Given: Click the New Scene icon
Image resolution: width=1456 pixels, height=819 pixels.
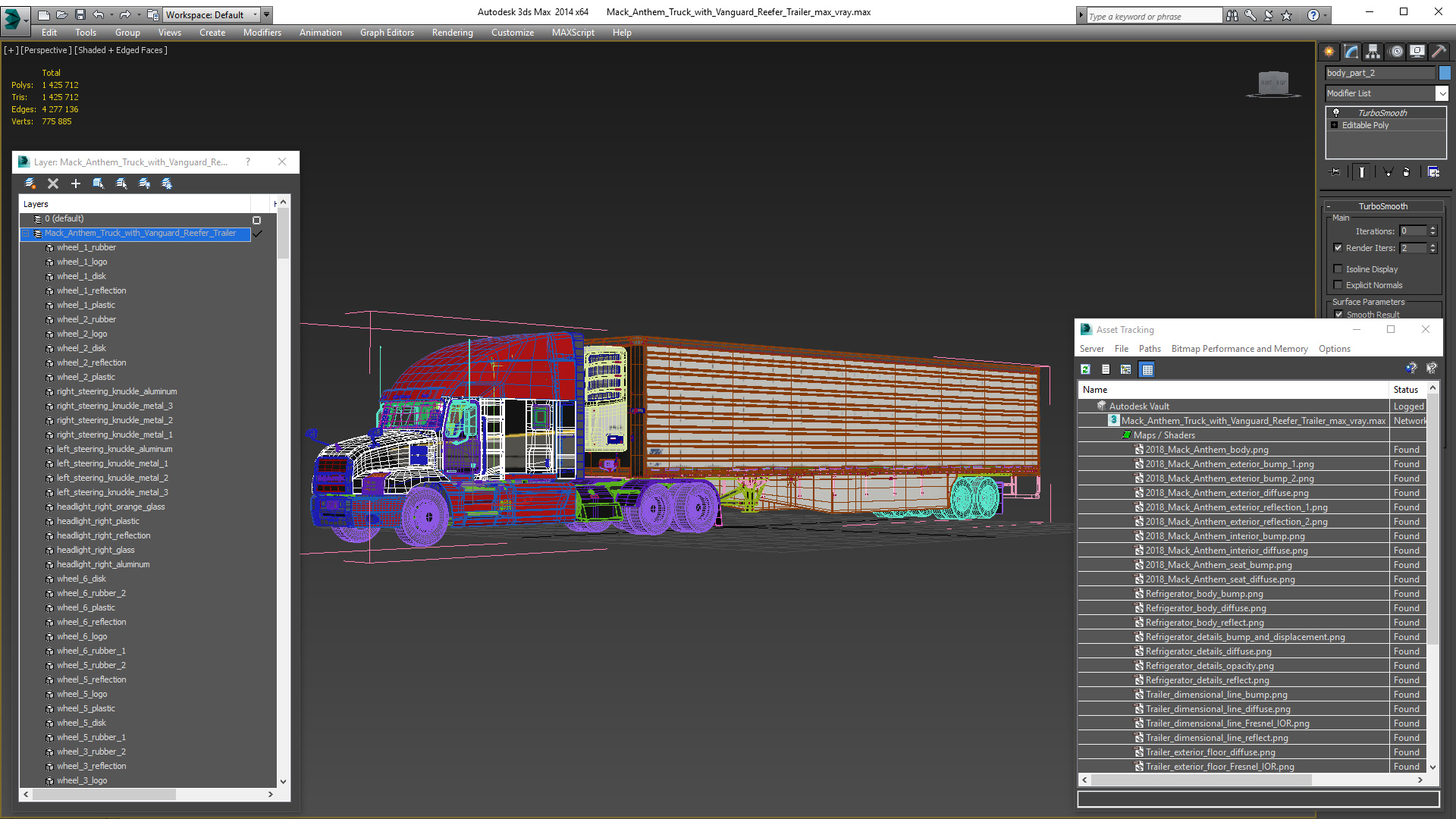Looking at the screenshot, I should click(x=44, y=14).
